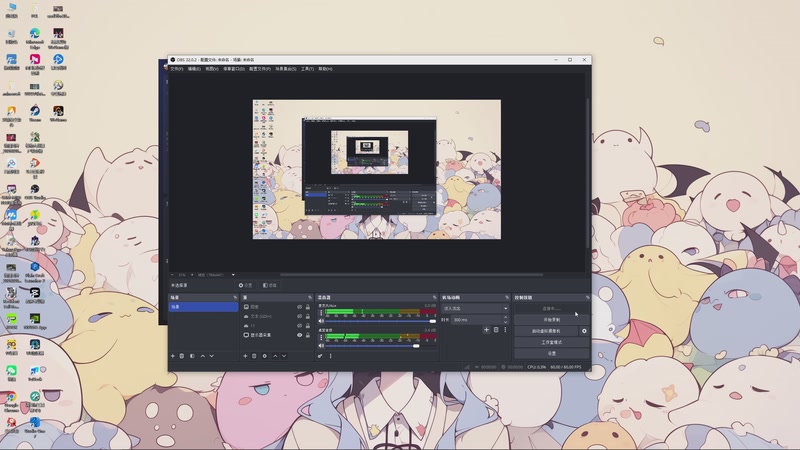Toggle visibility of source named 11

point(299,326)
